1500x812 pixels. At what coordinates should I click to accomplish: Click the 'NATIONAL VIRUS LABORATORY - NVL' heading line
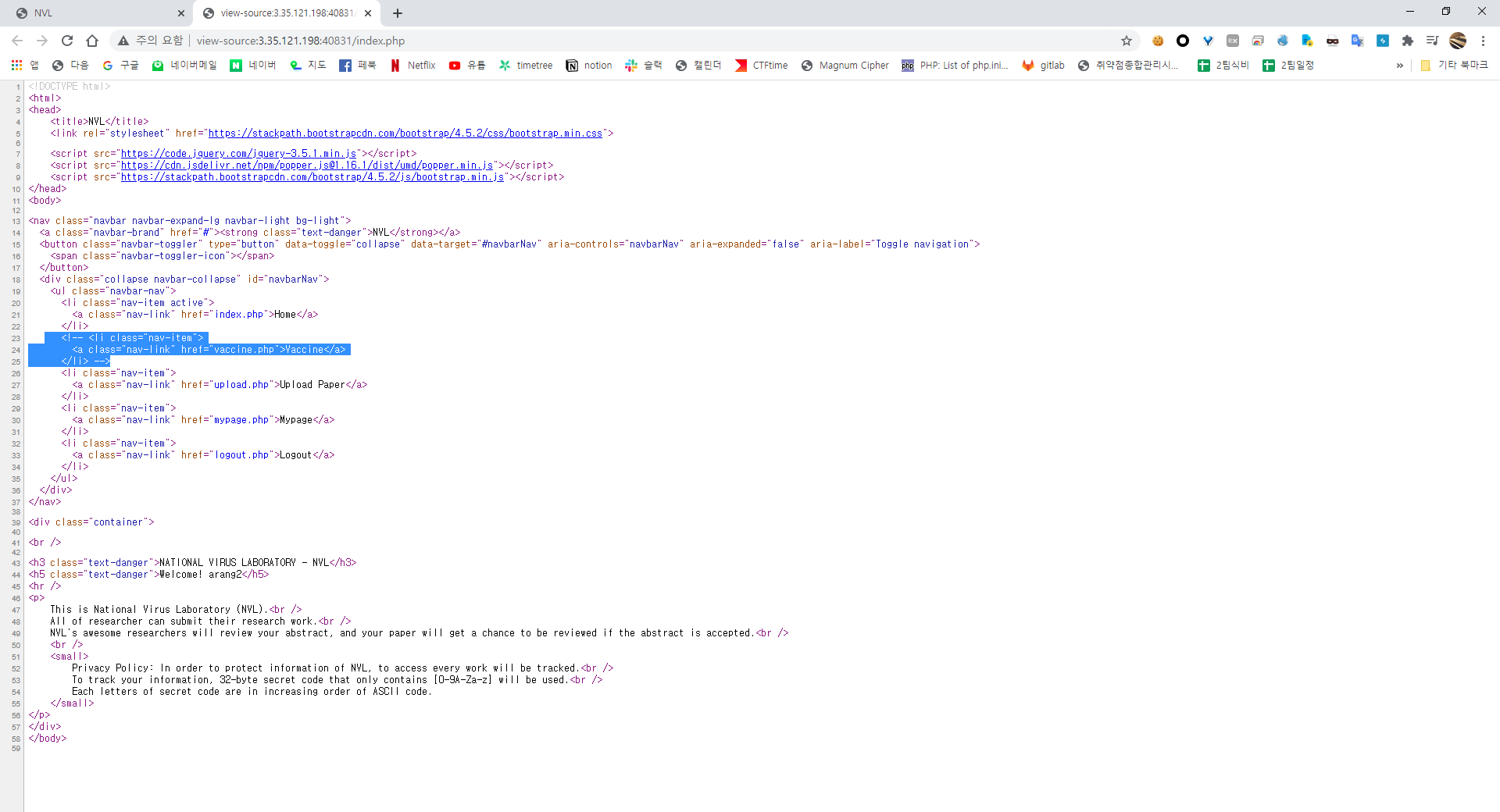(192, 563)
